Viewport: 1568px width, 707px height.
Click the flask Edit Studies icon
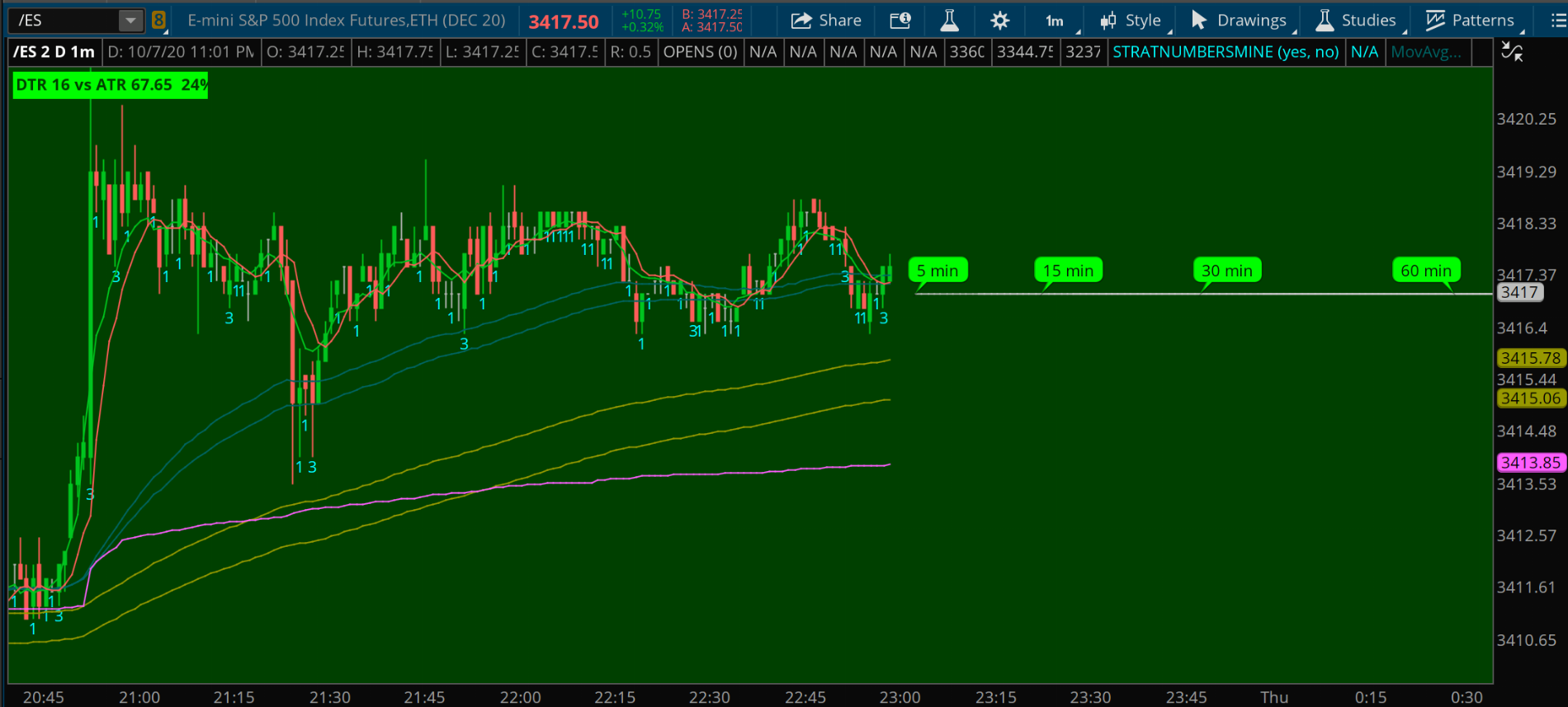(950, 21)
